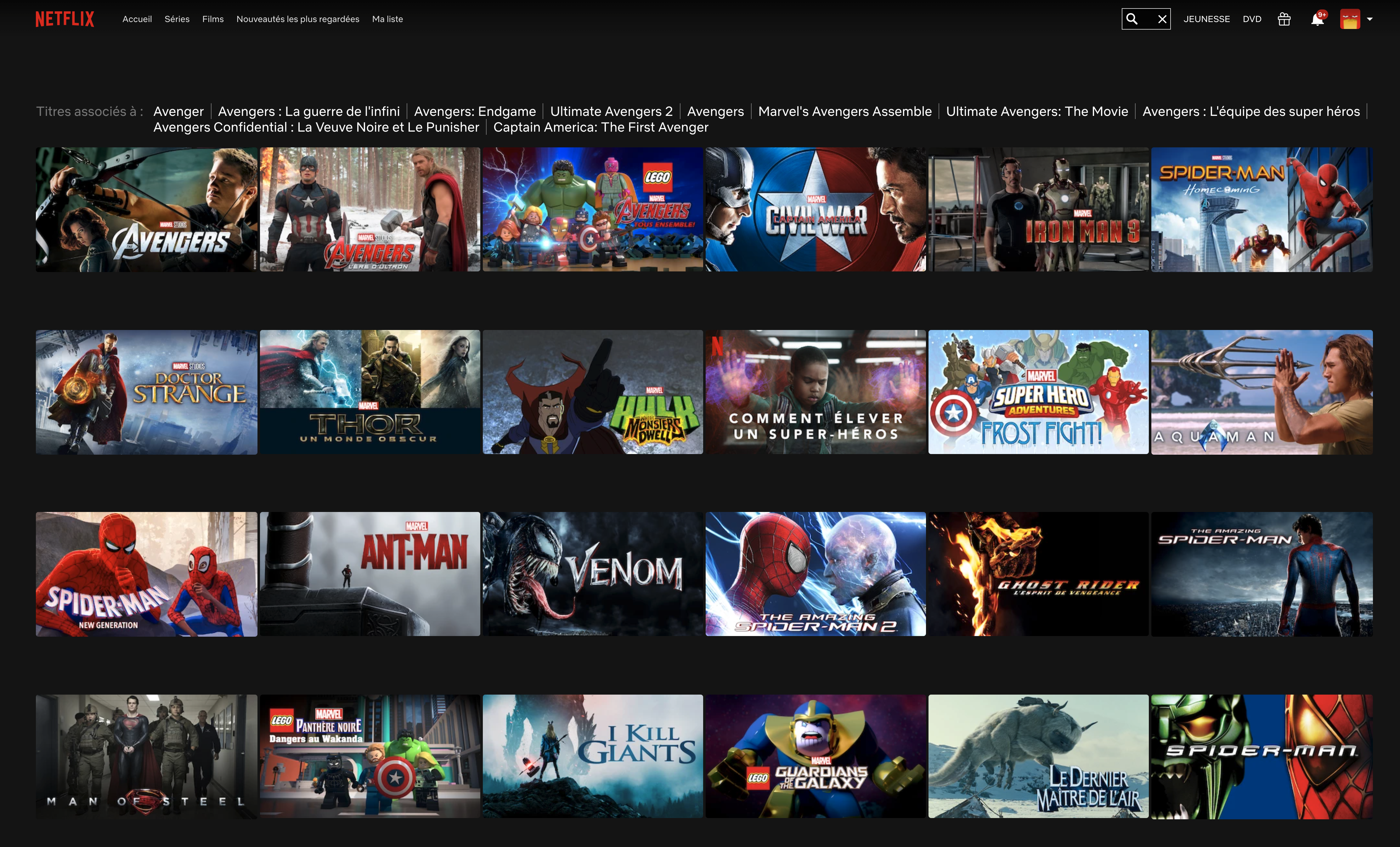Open the gift box icon
Screen dimensions: 1400x847
(x=1284, y=19)
